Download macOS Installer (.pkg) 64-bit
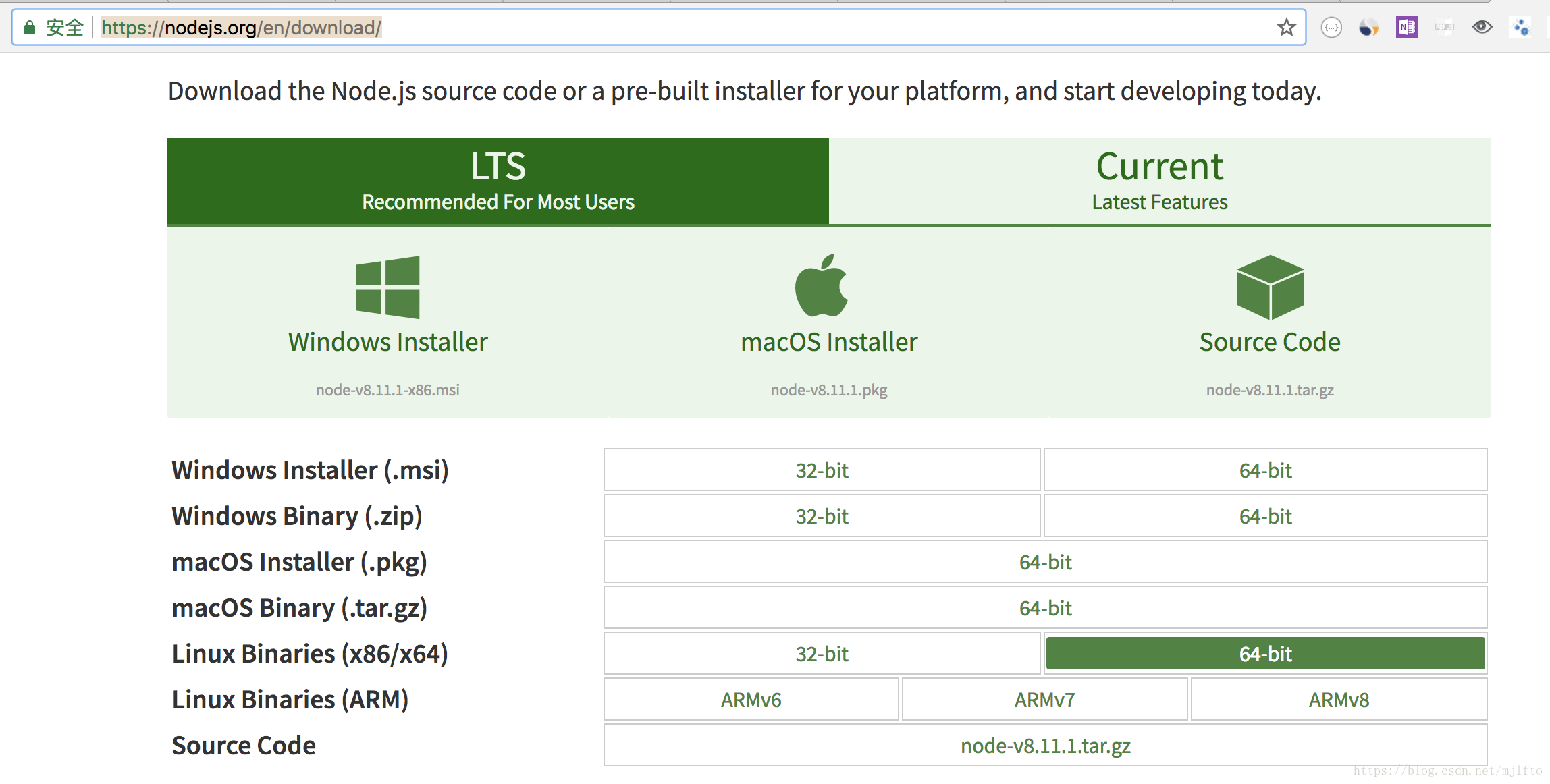The height and width of the screenshot is (784, 1550). point(1045,562)
